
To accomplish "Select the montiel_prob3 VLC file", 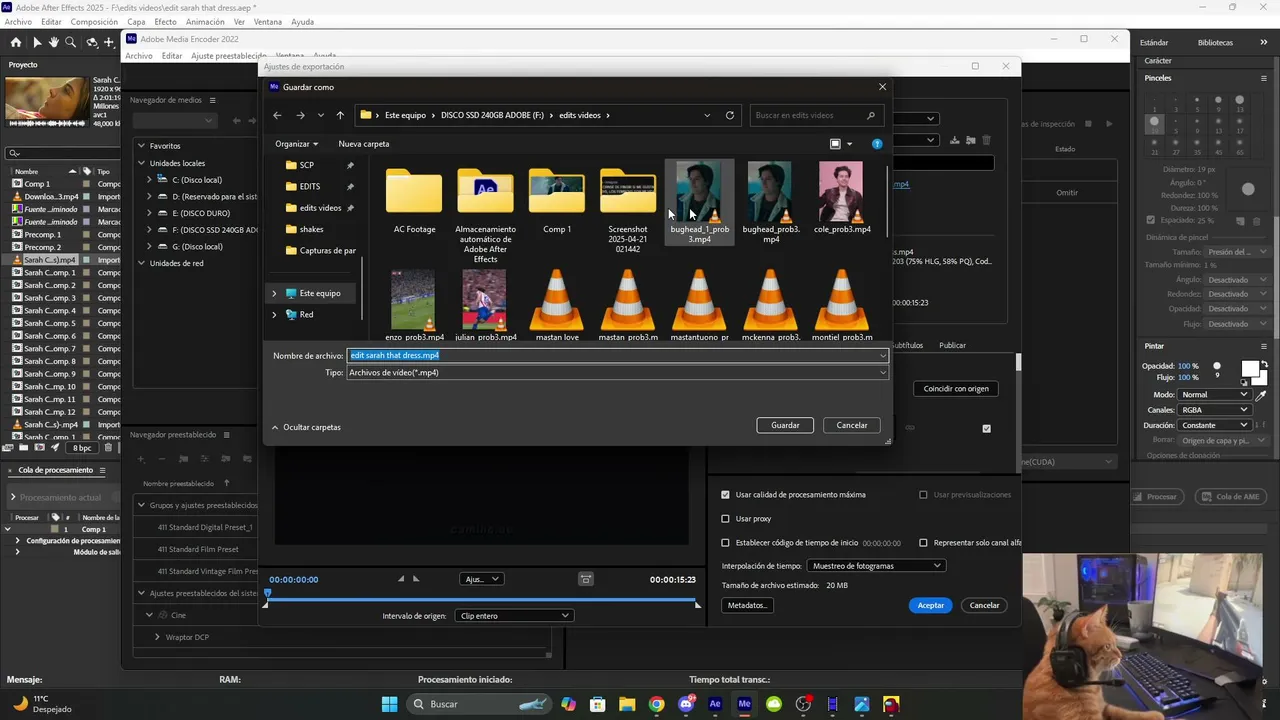I will 842,306.
